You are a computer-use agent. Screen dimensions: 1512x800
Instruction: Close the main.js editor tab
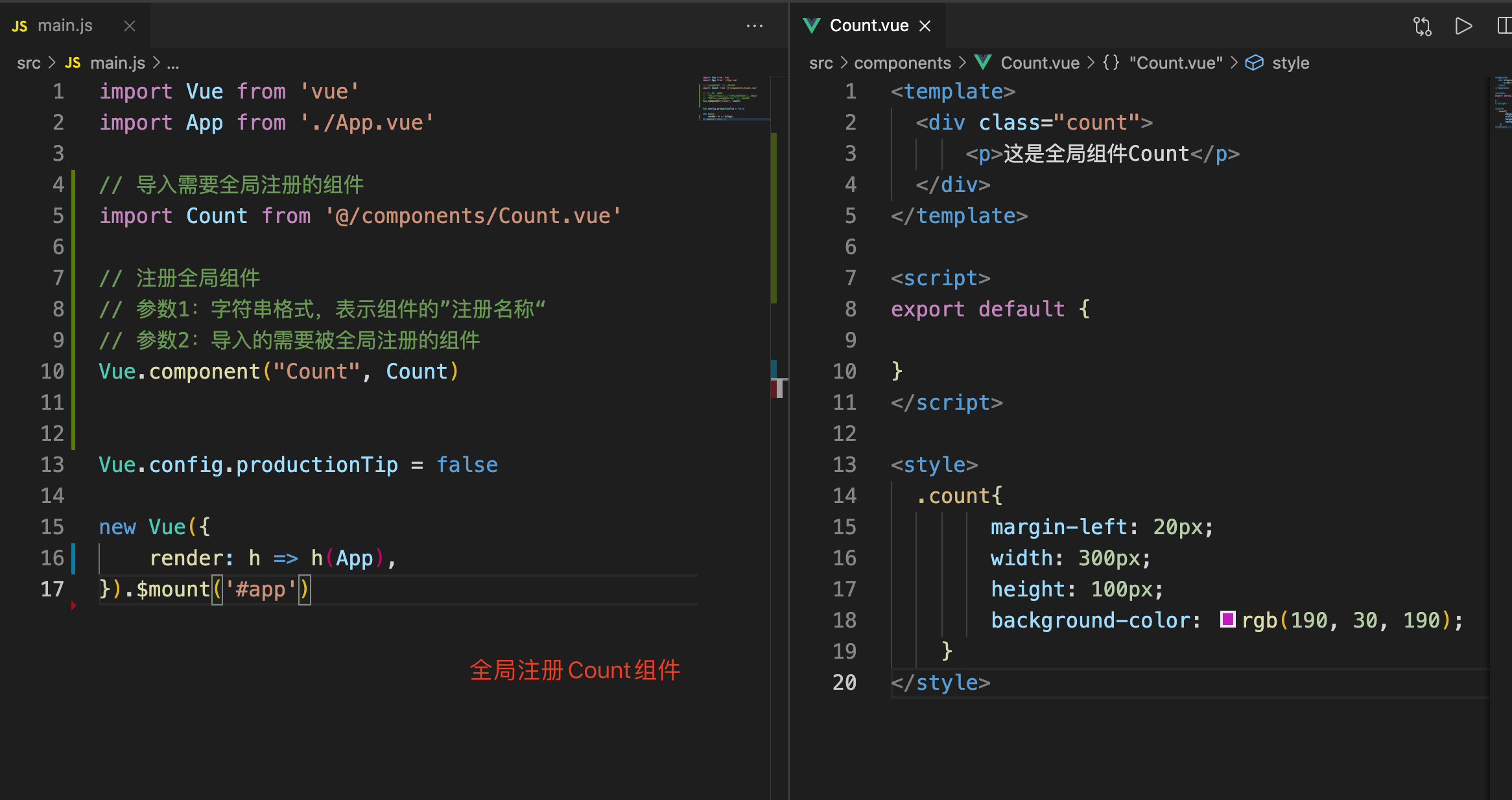coord(130,26)
